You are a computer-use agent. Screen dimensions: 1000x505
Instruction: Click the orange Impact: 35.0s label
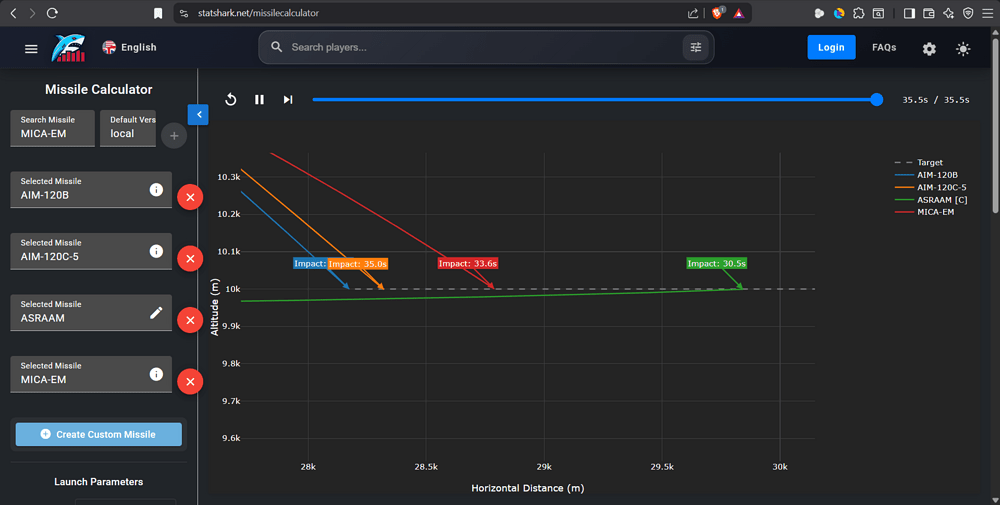tap(357, 264)
